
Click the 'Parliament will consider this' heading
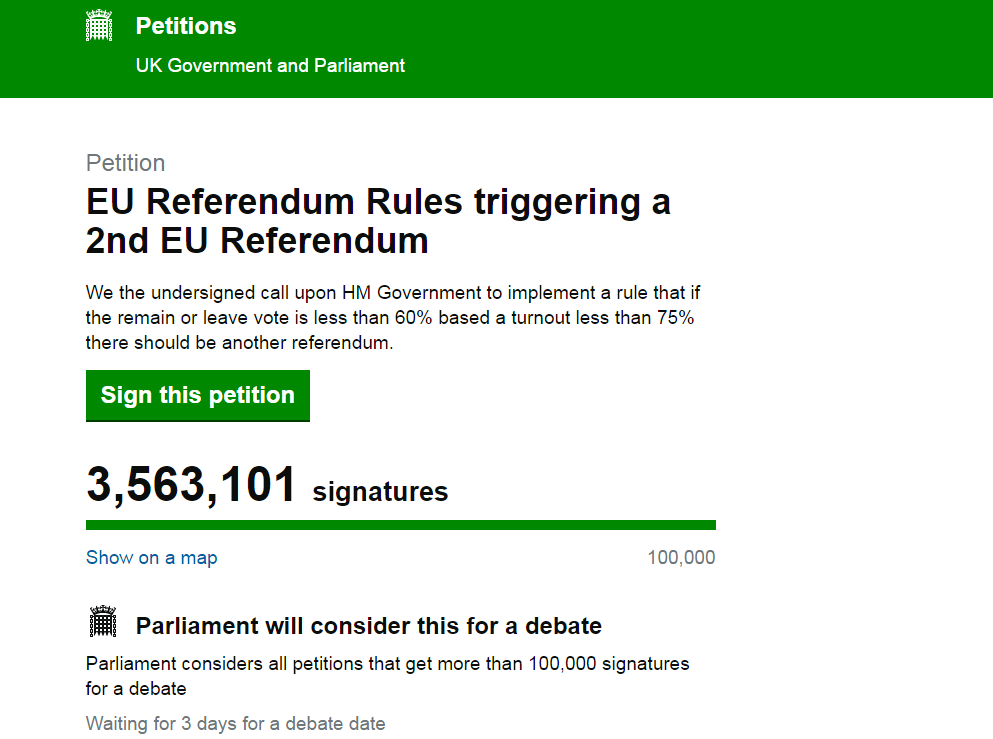click(x=368, y=627)
